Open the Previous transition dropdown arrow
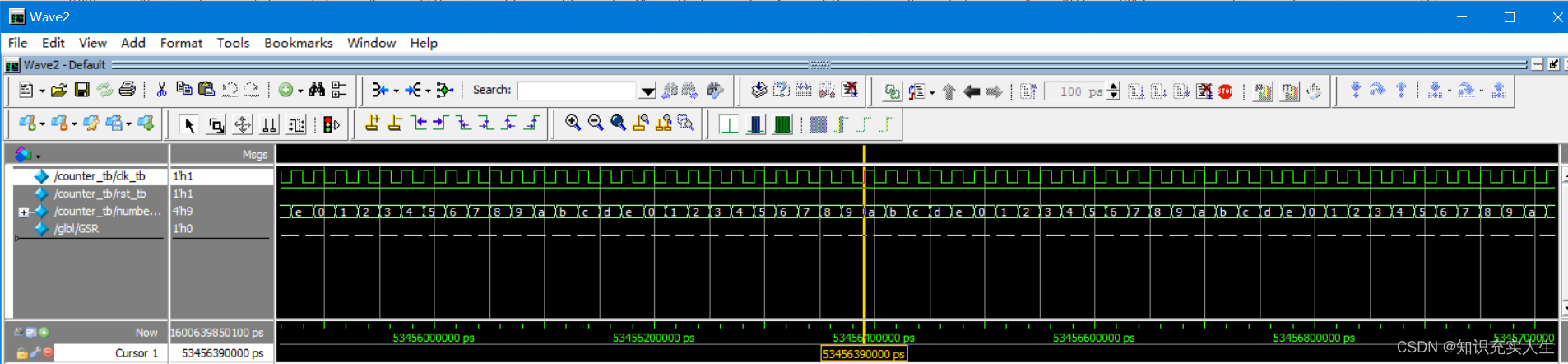This screenshot has width=1568, height=364. [396, 91]
